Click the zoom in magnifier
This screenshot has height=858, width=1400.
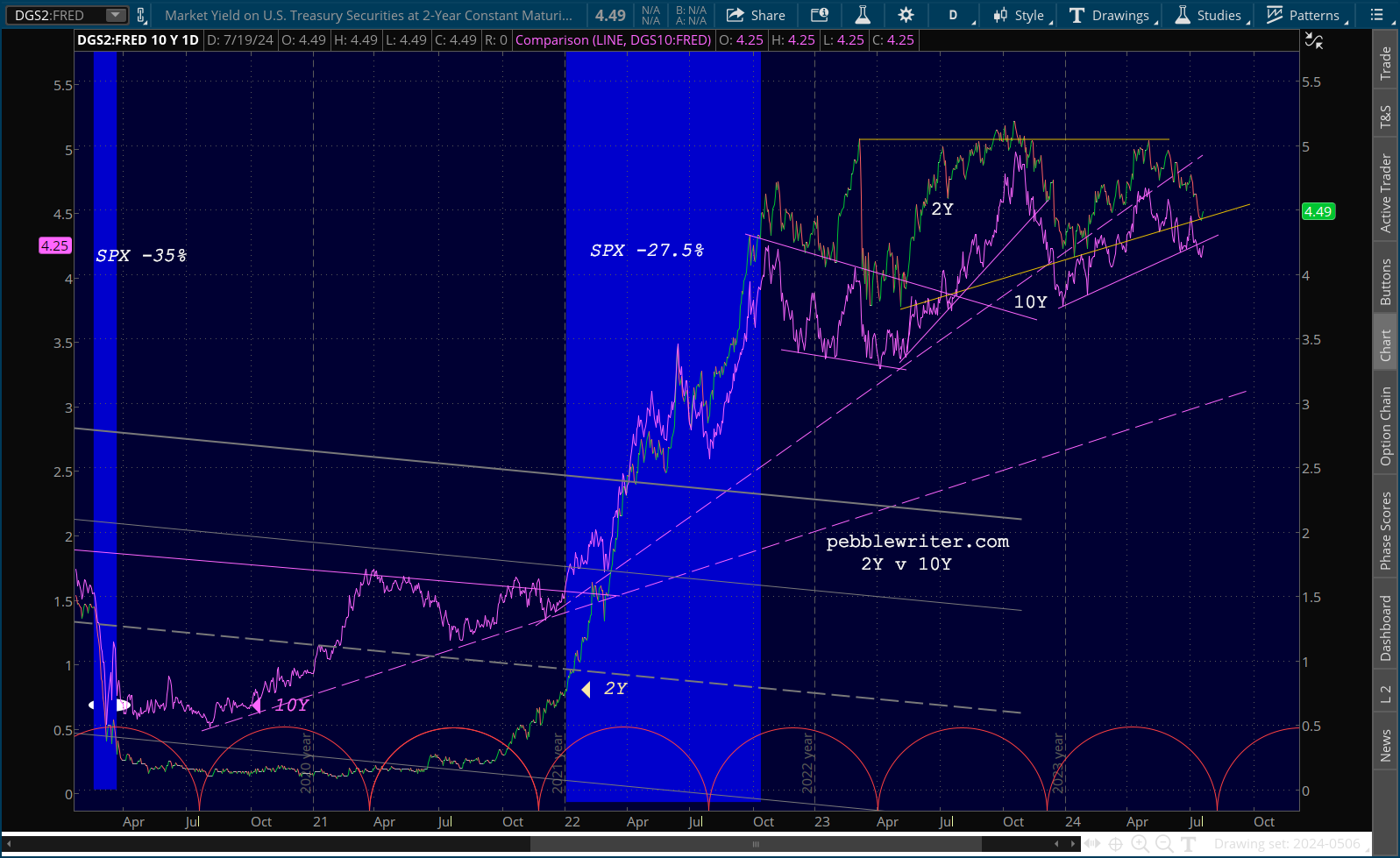1141,844
